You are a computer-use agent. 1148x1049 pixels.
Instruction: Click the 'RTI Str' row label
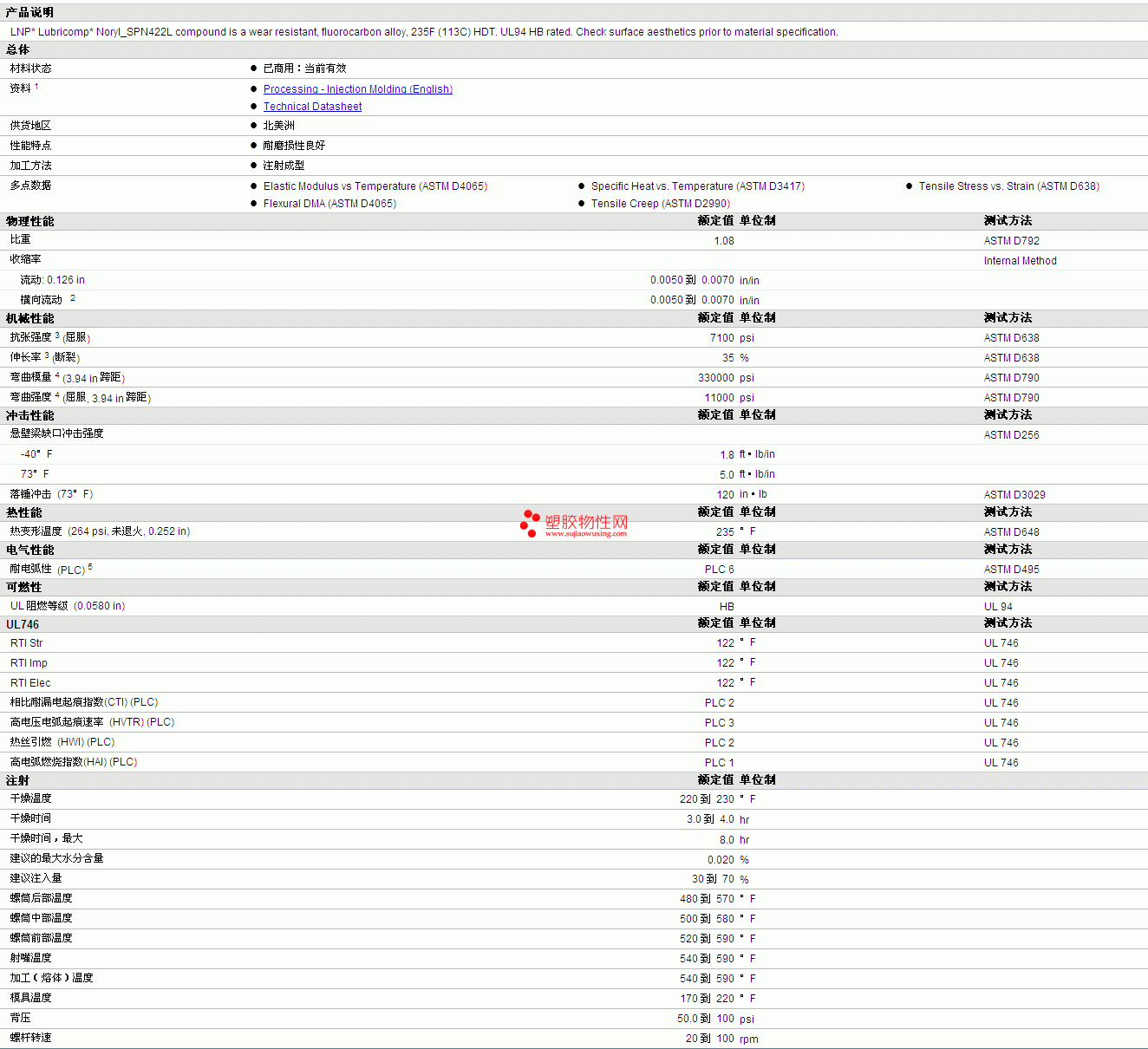[x=26, y=643]
